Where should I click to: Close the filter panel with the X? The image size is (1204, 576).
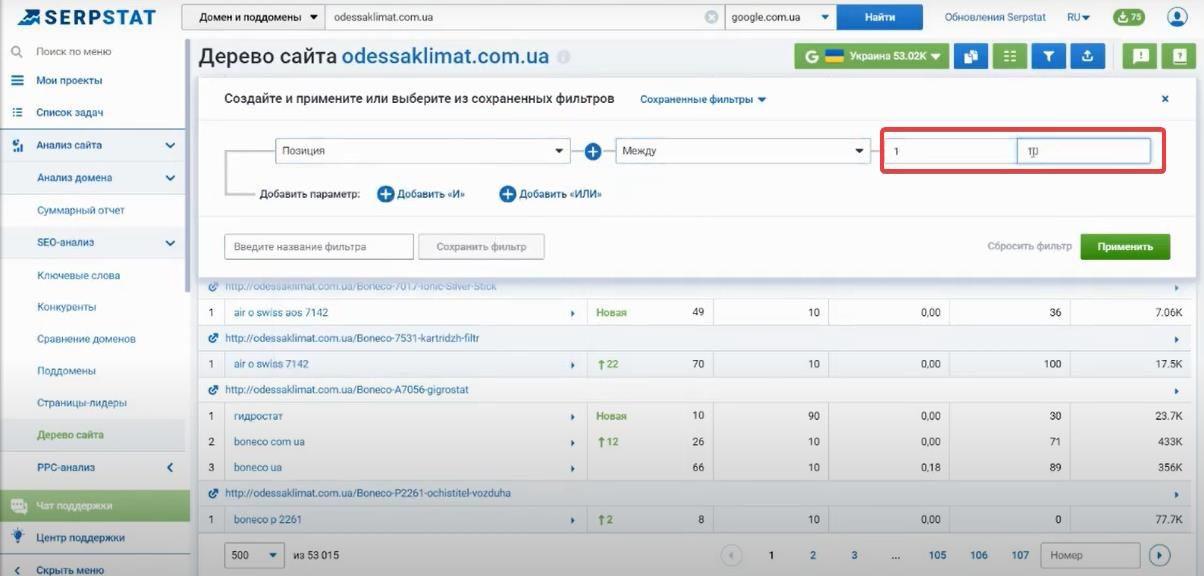(1165, 99)
